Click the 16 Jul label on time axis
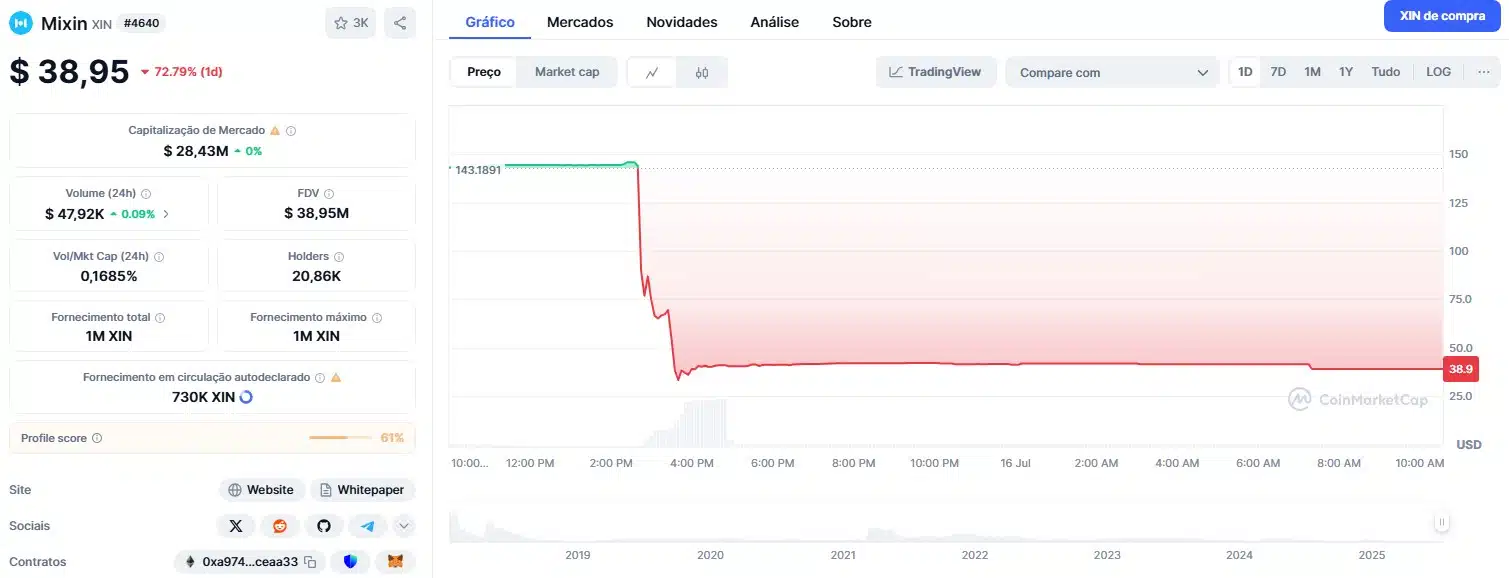This screenshot has height=578, width=1509. coord(1015,463)
